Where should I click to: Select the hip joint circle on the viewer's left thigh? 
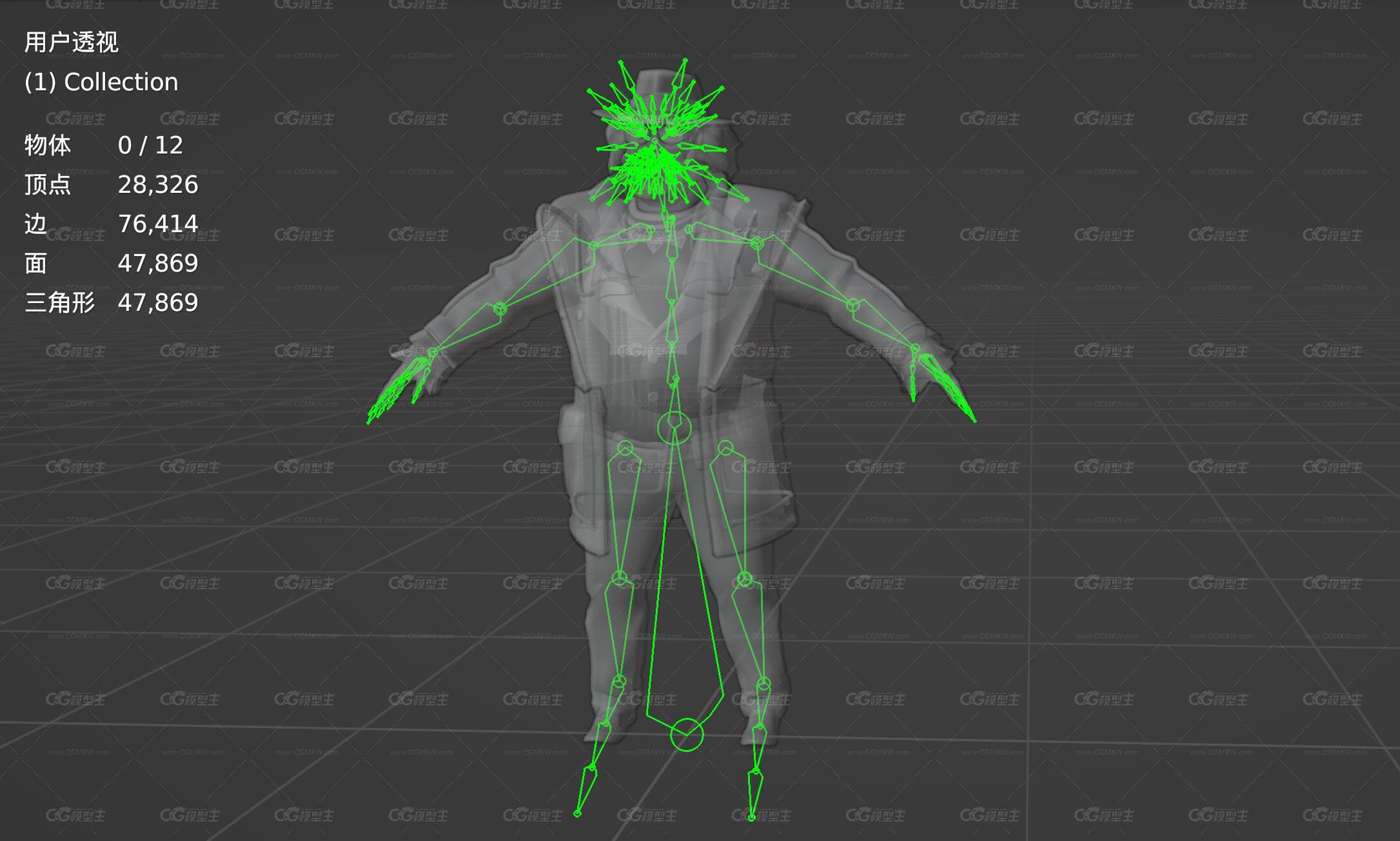625,448
